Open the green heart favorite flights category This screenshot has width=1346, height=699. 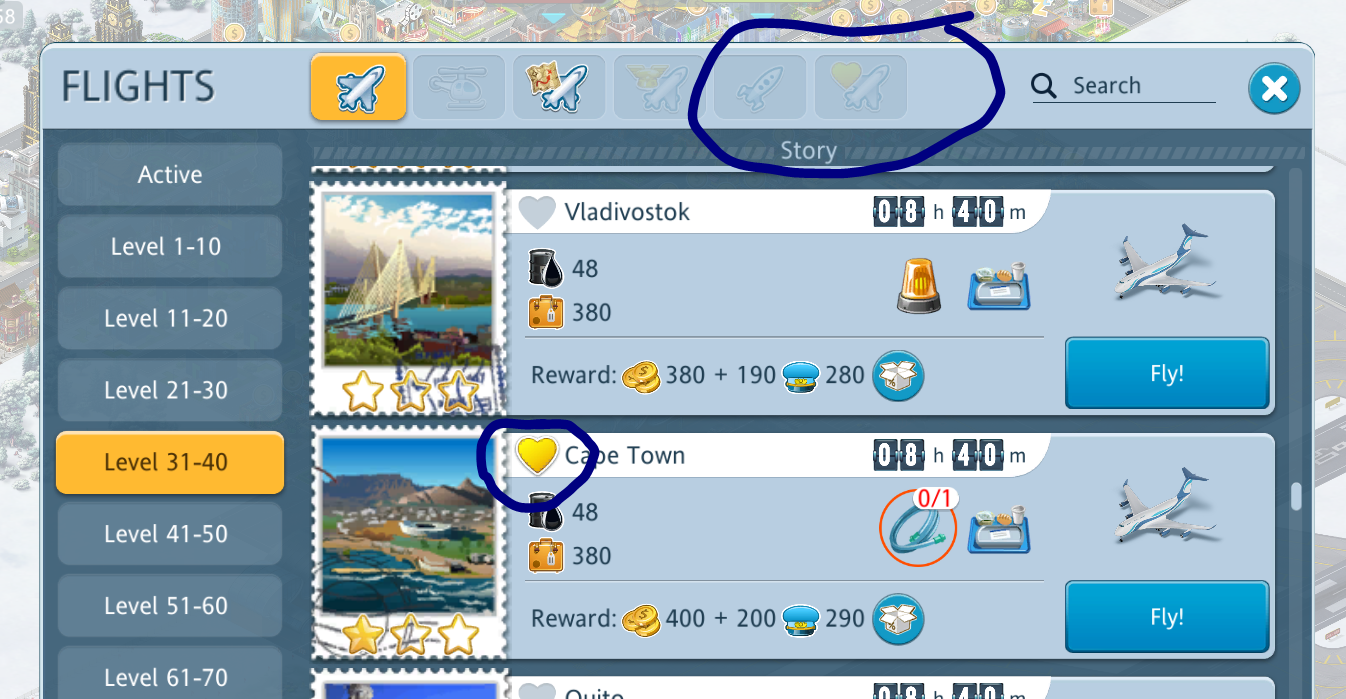(x=860, y=87)
